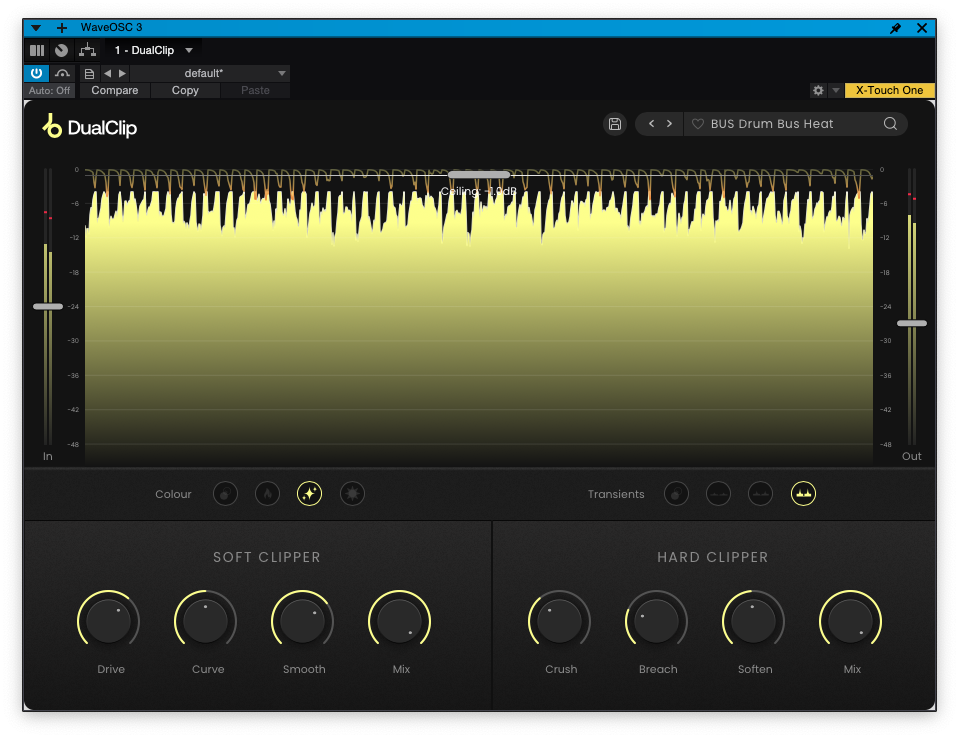
Task: Click the Soft Clipper Drive knob
Action: pos(109,620)
